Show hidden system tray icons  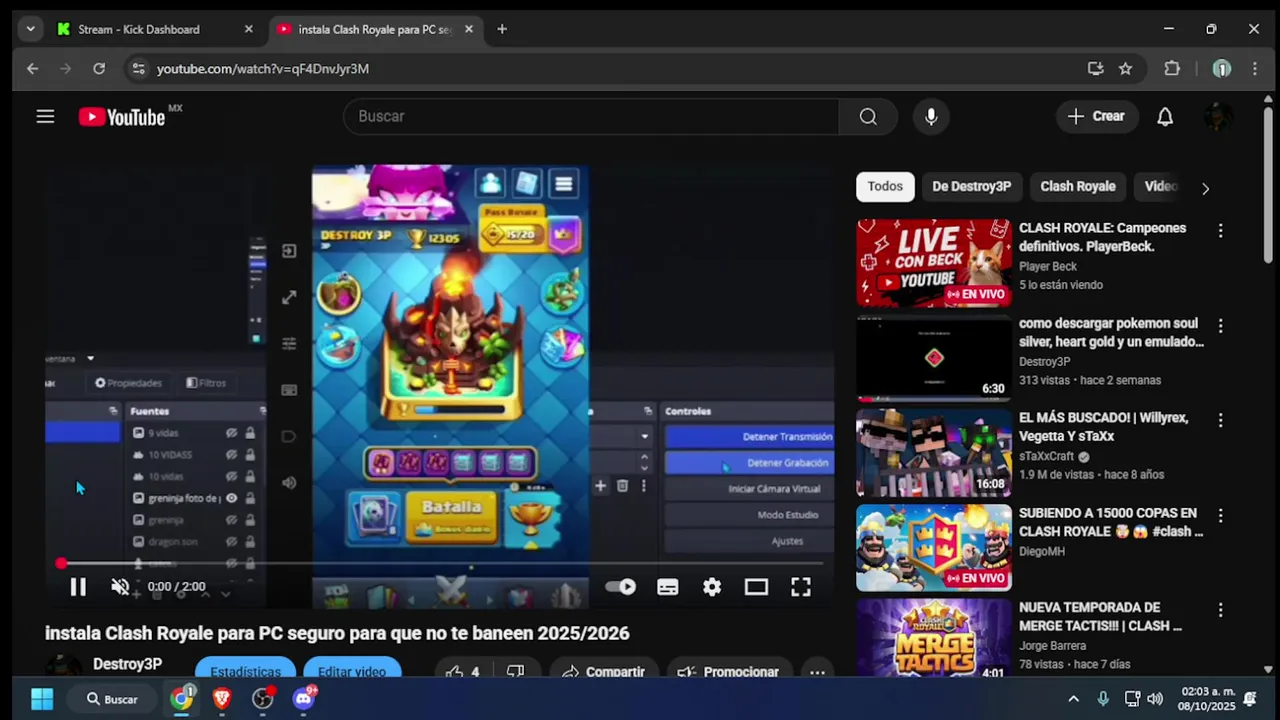click(1073, 699)
